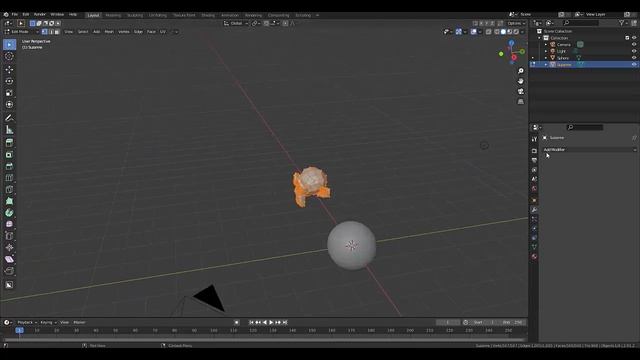Expand the Camera row in outliner
The width and height of the screenshot is (640, 360).
click(x=546, y=44)
